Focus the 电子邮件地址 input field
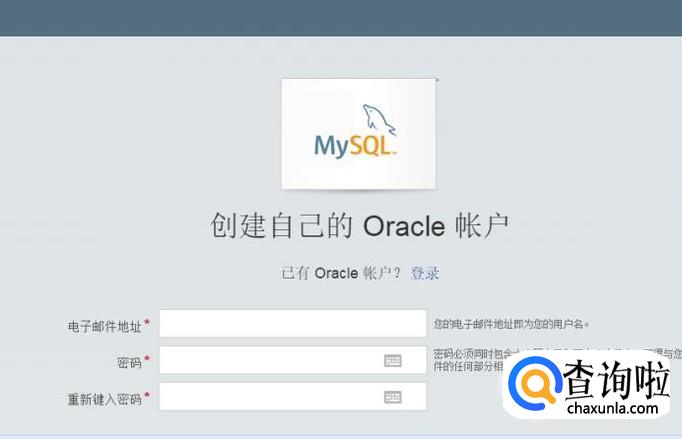 point(293,323)
